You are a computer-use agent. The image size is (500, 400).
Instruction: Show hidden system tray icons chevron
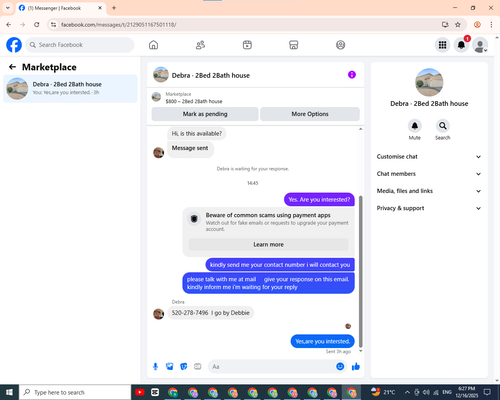coord(407,392)
